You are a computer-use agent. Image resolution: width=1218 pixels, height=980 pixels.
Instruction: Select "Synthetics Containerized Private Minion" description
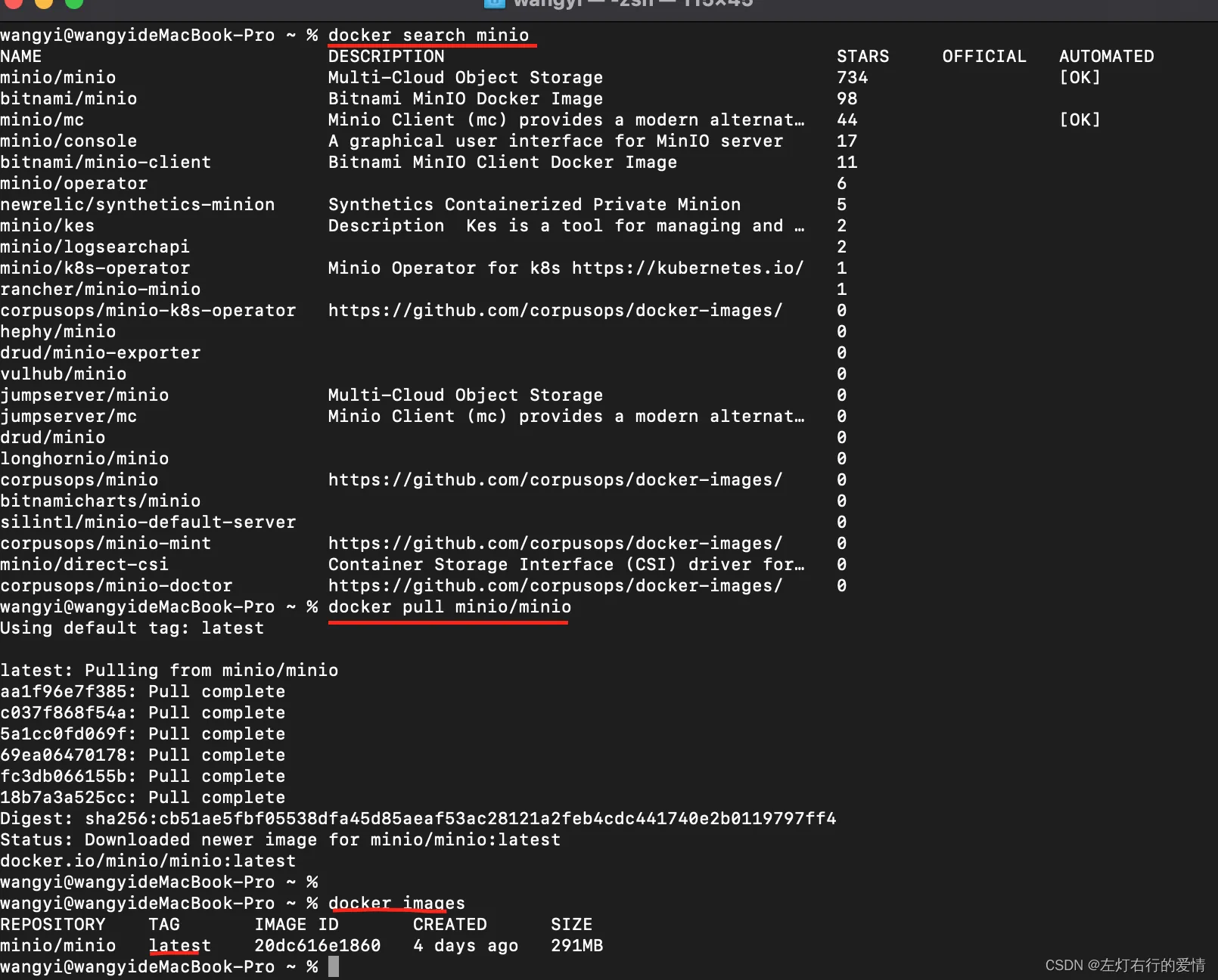click(534, 204)
